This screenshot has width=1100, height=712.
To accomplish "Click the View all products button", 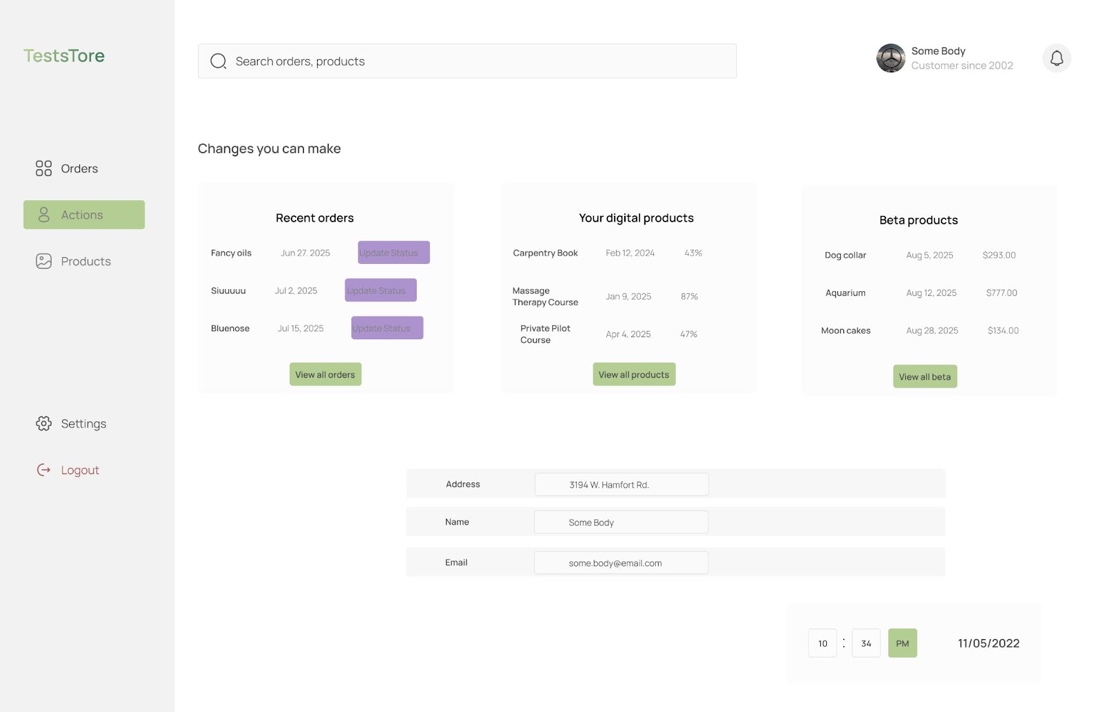I will pyautogui.click(x=634, y=373).
